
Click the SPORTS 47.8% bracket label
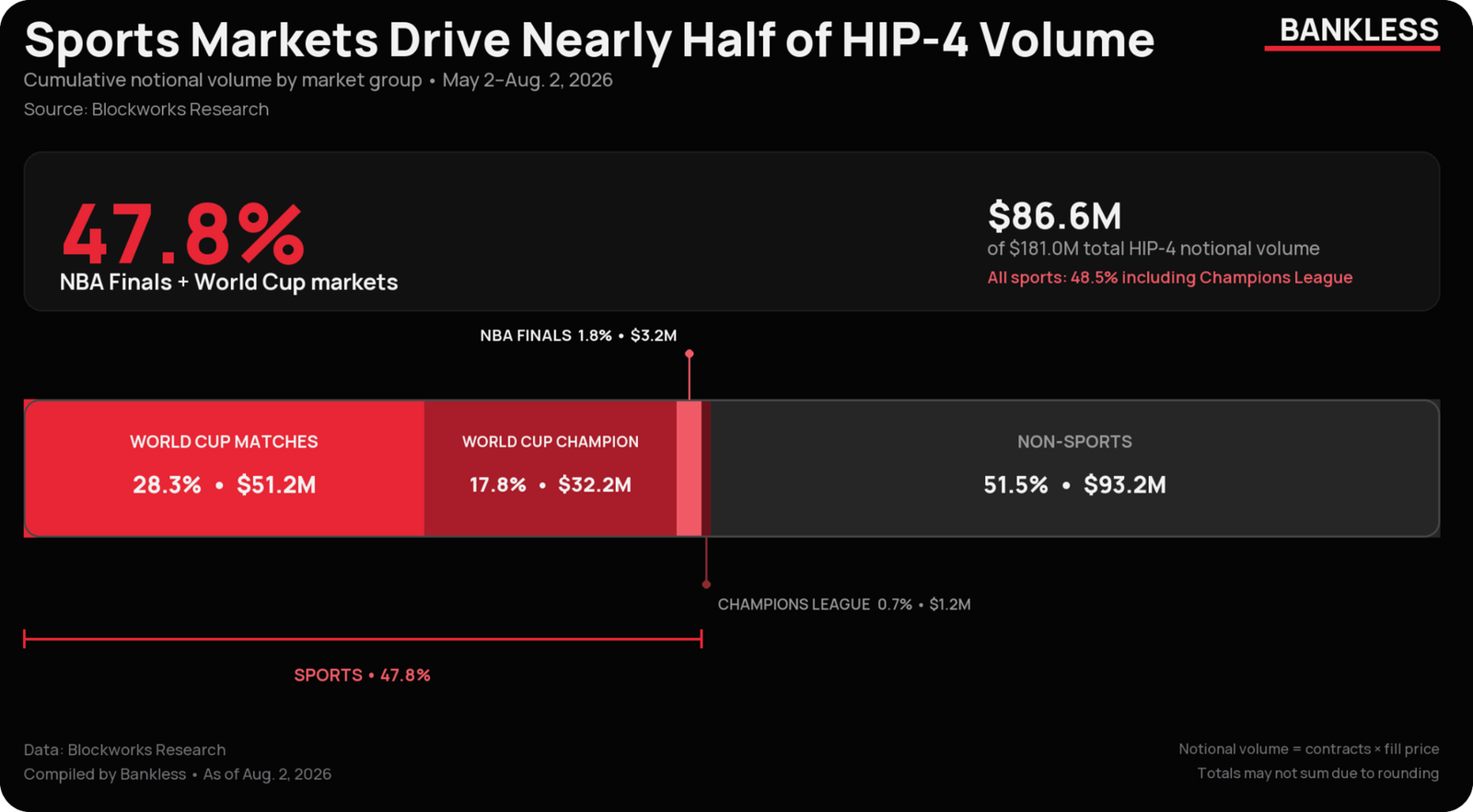[x=362, y=675]
